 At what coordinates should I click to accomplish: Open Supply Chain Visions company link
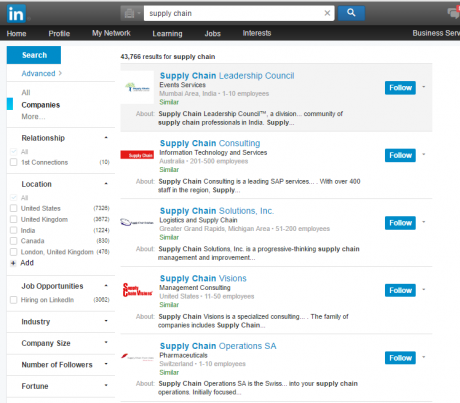[203, 278]
